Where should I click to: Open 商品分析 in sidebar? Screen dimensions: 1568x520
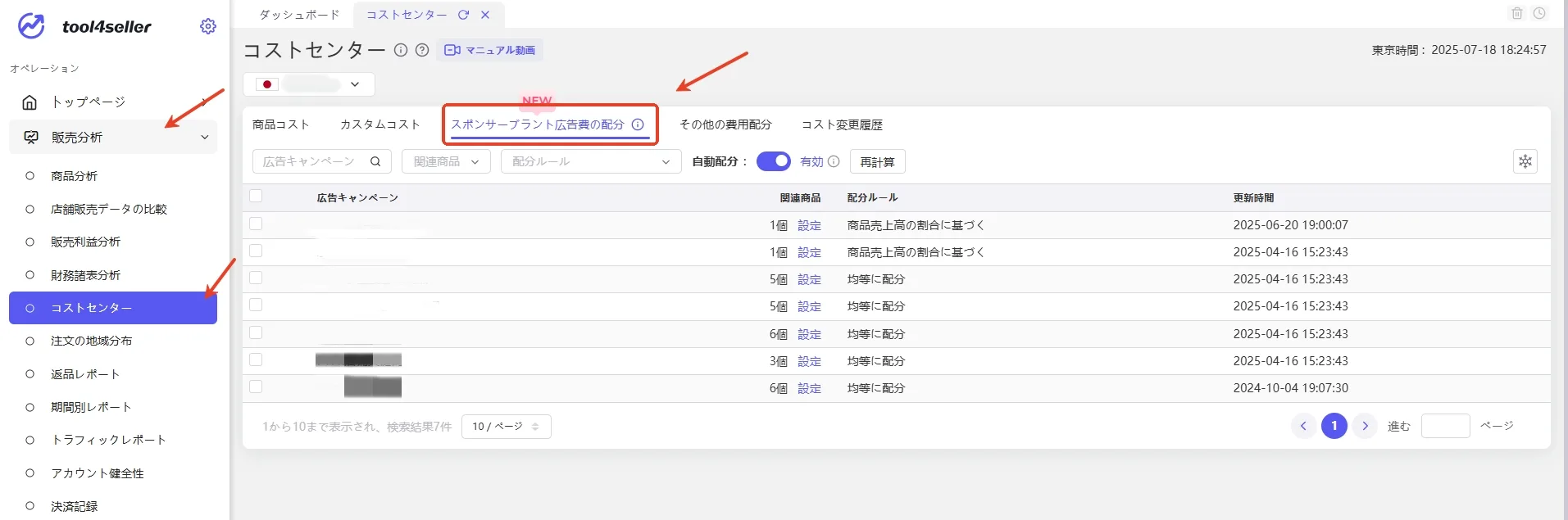tap(74, 176)
